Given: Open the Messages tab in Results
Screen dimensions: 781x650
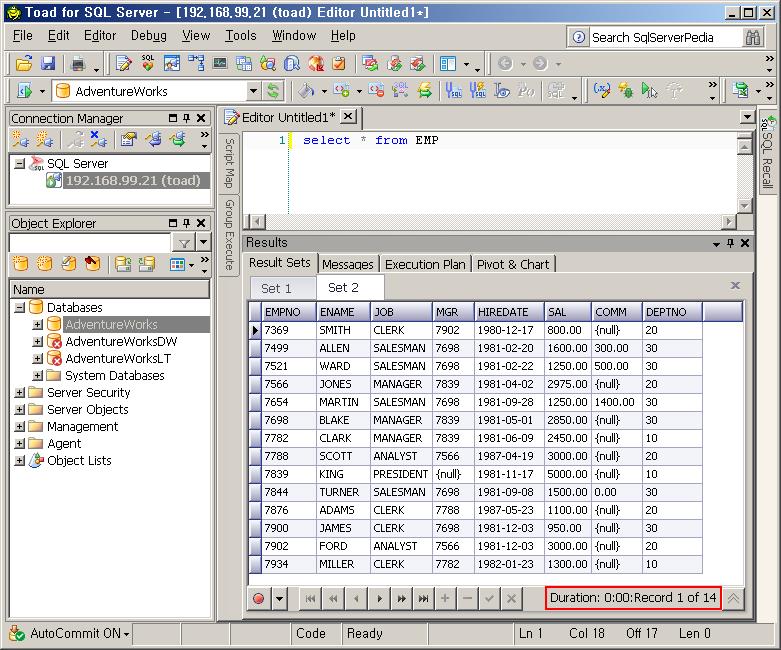Looking at the screenshot, I should tap(347, 264).
